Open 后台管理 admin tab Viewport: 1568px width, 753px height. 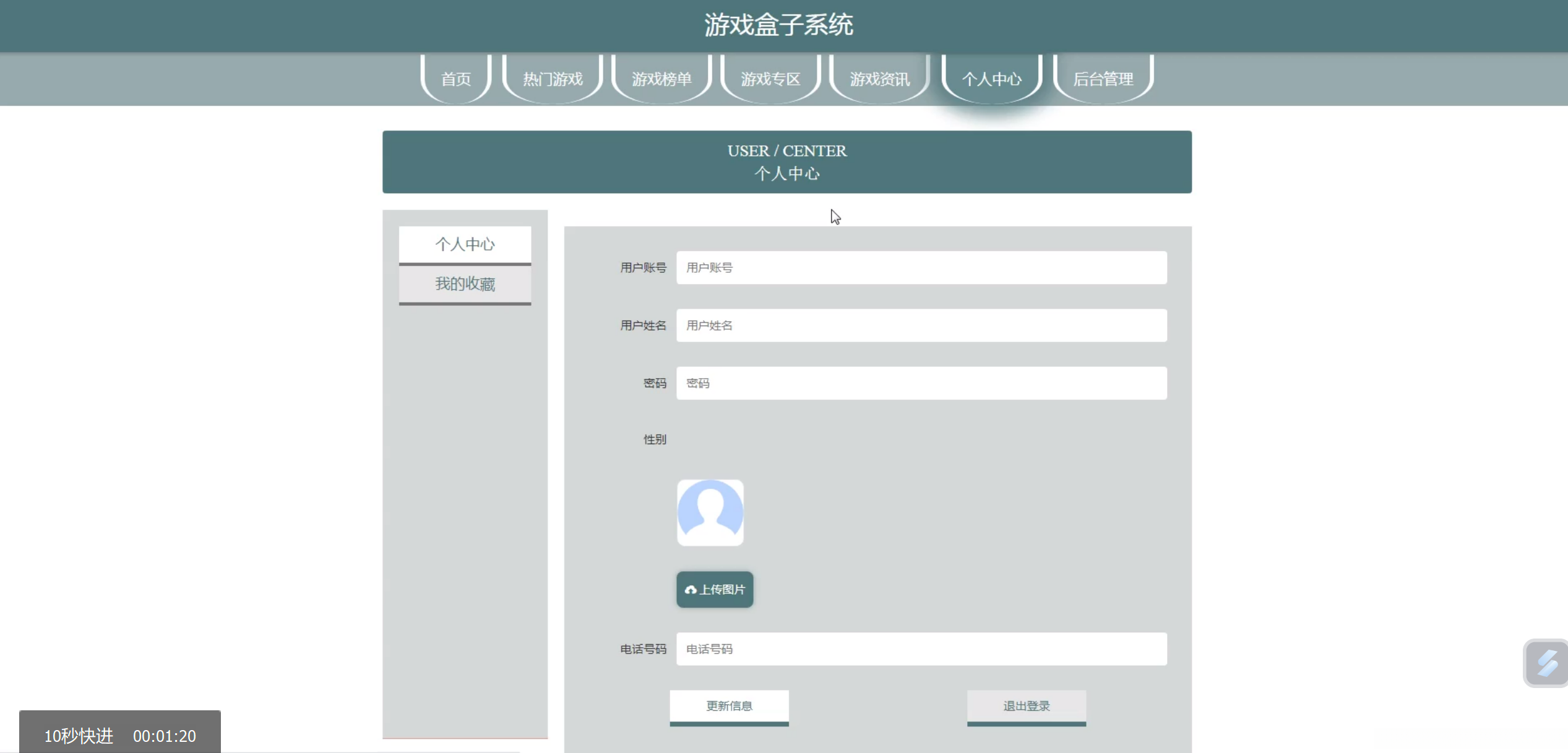[x=1103, y=79]
